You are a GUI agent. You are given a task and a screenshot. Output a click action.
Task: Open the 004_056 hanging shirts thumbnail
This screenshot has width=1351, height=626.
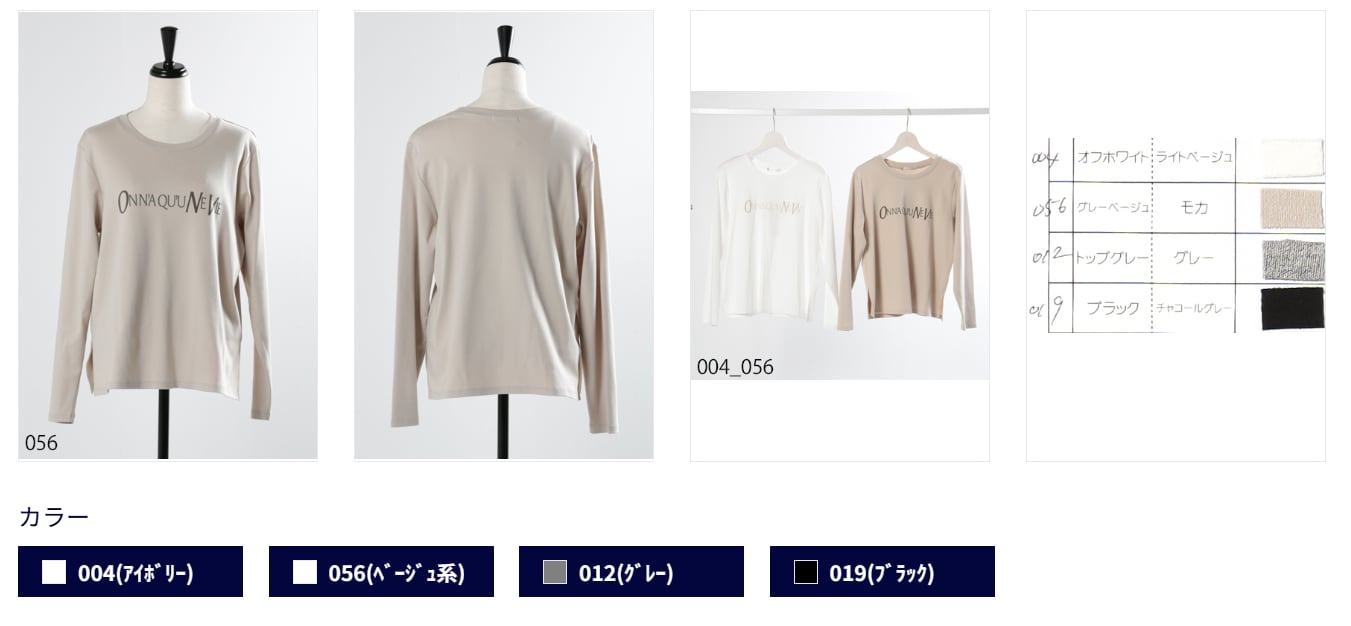point(840,236)
